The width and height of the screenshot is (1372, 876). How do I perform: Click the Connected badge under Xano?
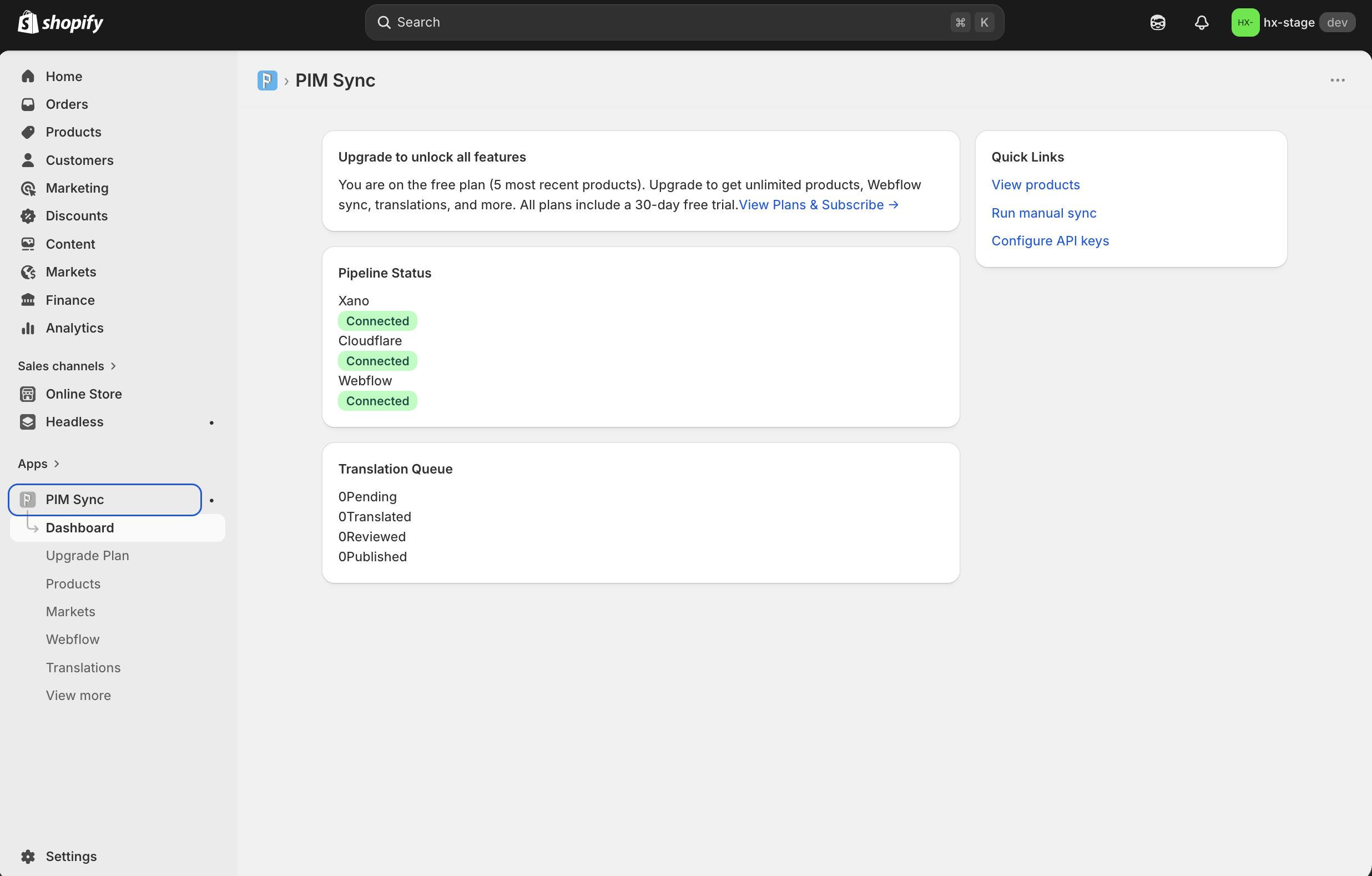click(x=378, y=321)
